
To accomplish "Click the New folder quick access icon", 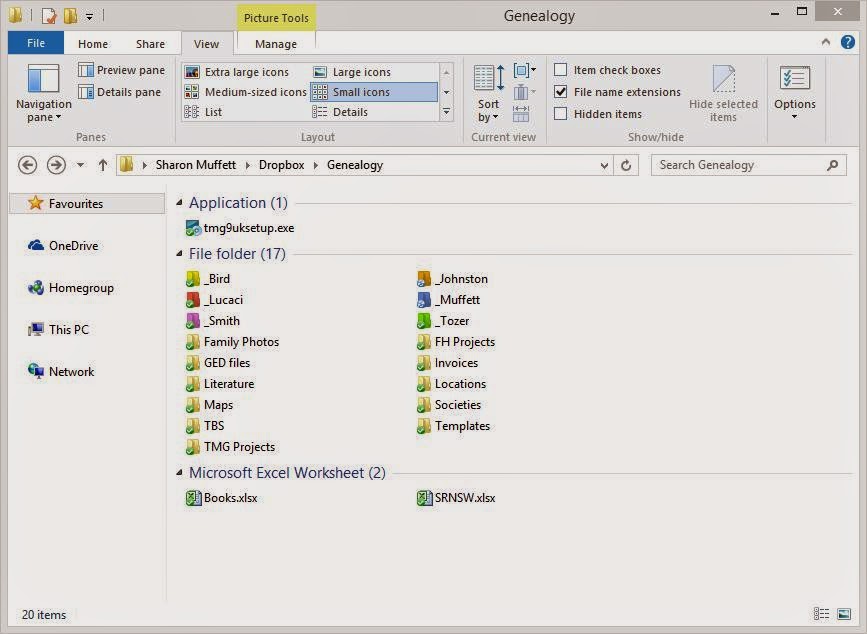I will pyautogui.click(x=70, y=15).
